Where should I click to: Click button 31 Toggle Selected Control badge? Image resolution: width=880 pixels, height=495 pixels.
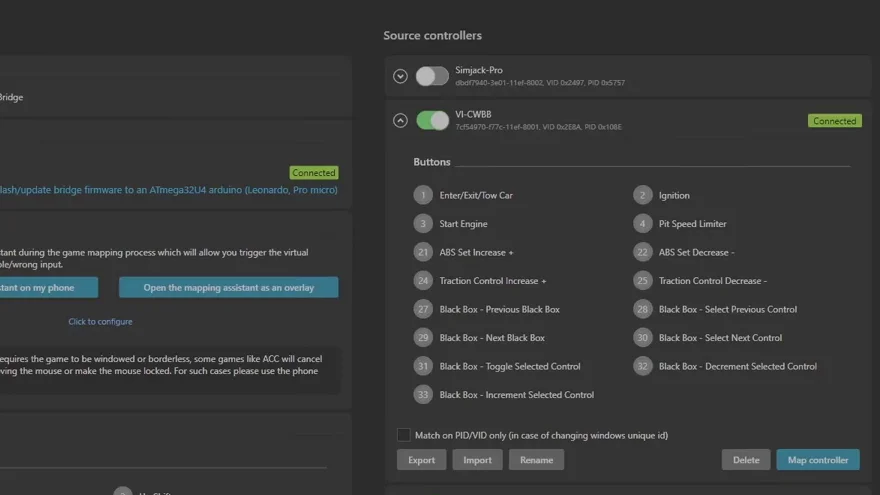pyautogui.click(x=423, y=366)
